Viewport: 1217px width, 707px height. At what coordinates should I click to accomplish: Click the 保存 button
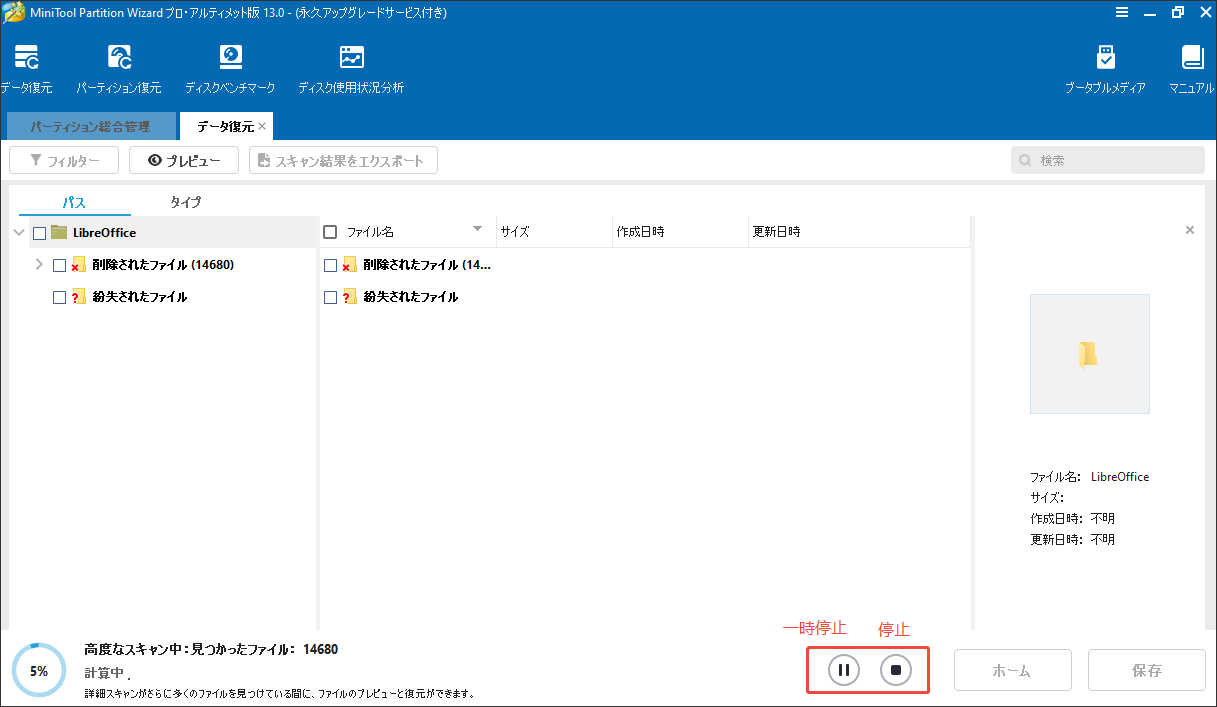point(1147,670)
